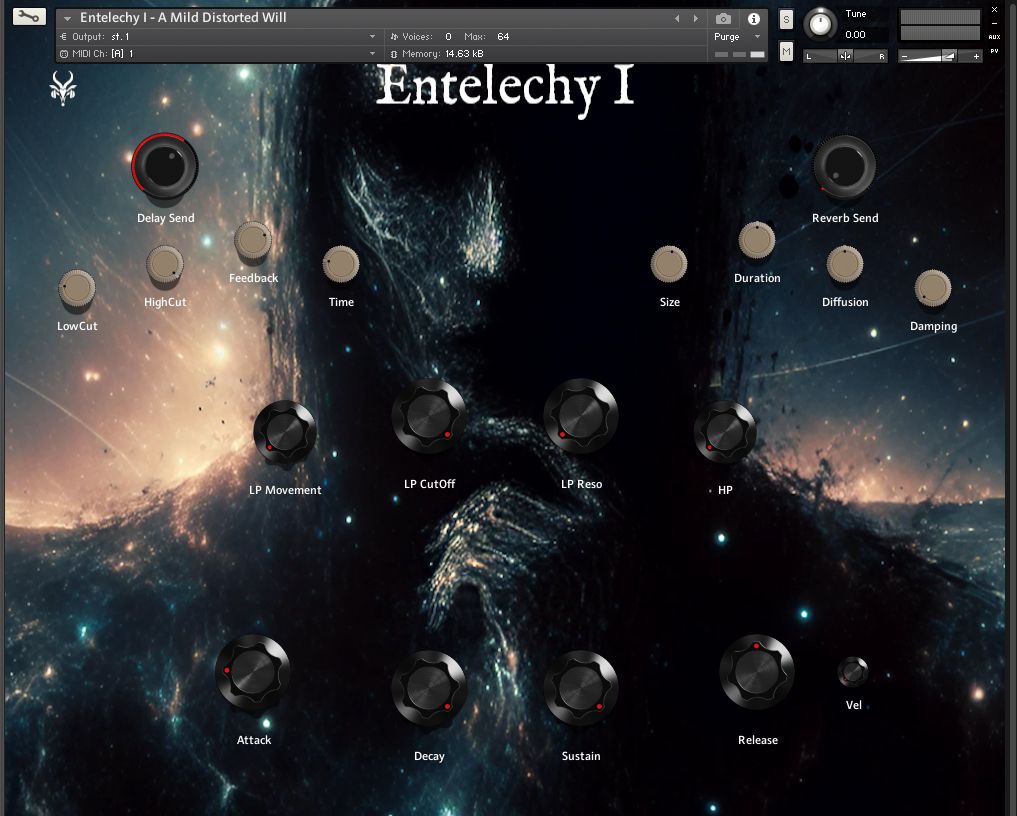Click the LP CutOff knob
1017x816 pixels.
(429, 416)
